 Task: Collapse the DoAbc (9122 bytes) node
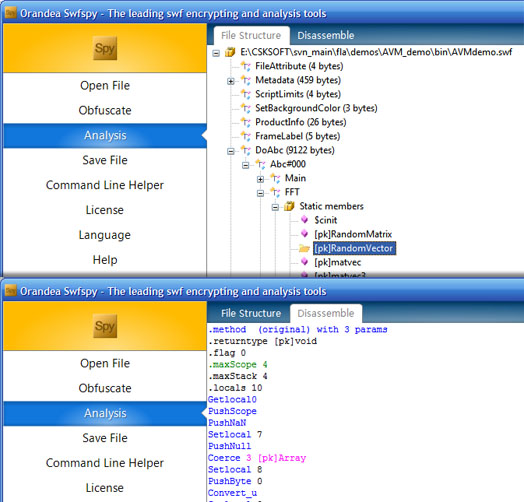coord(231,151)
